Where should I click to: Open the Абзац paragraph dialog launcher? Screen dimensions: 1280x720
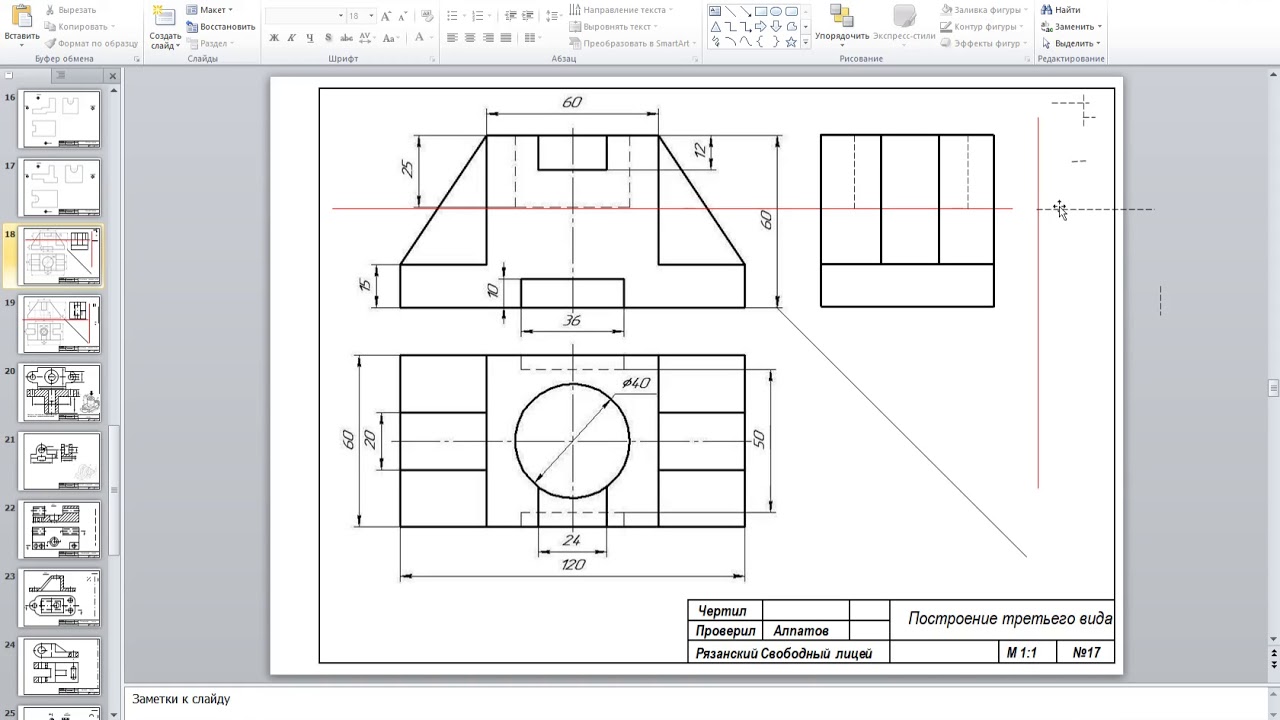pos(695,59)
